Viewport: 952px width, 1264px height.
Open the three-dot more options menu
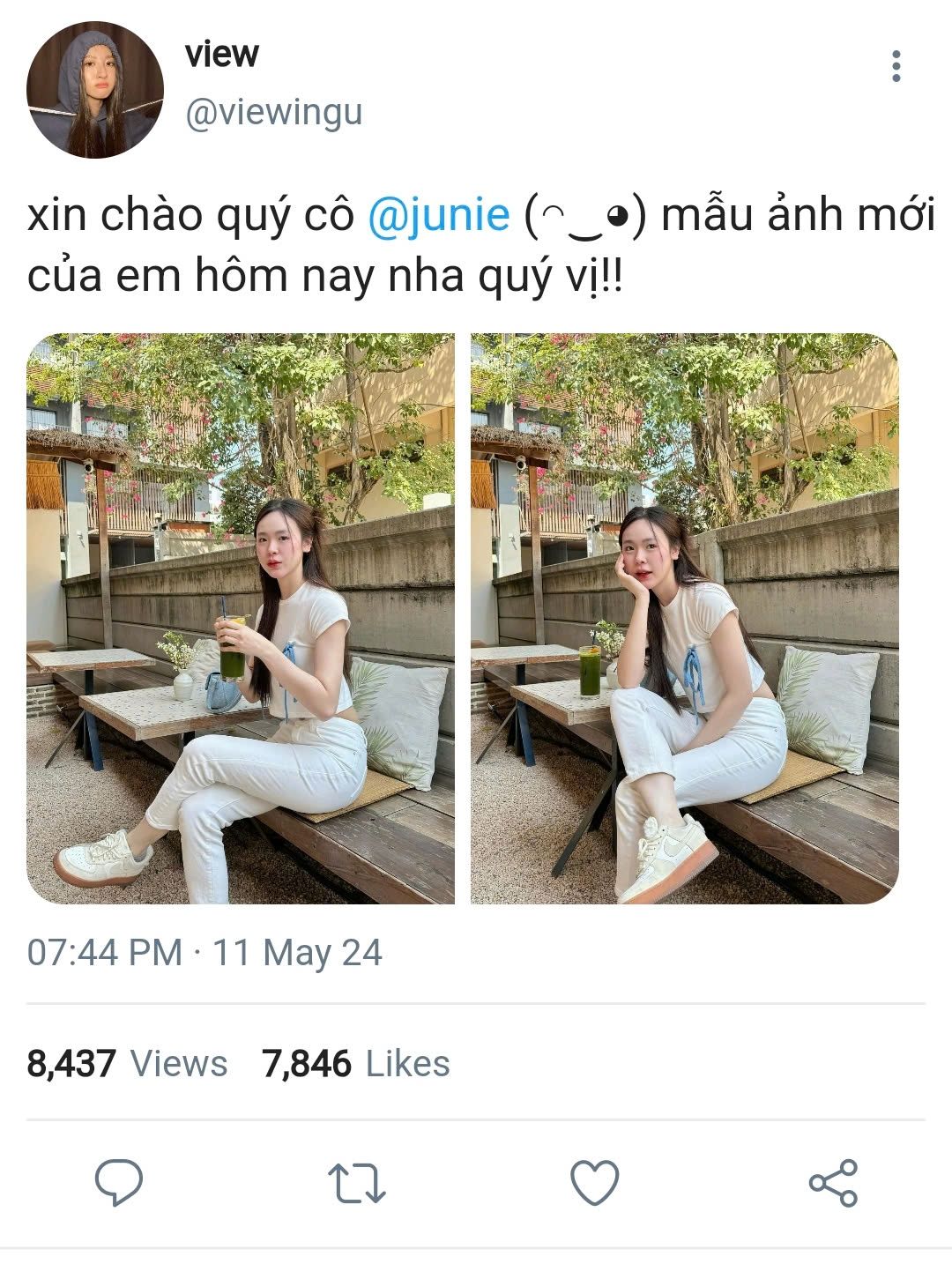896,66
